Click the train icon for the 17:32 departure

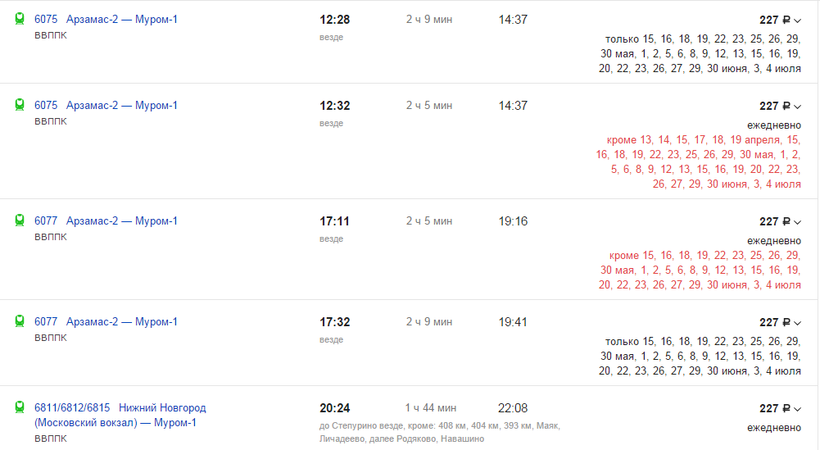click(x=20, y=322)
